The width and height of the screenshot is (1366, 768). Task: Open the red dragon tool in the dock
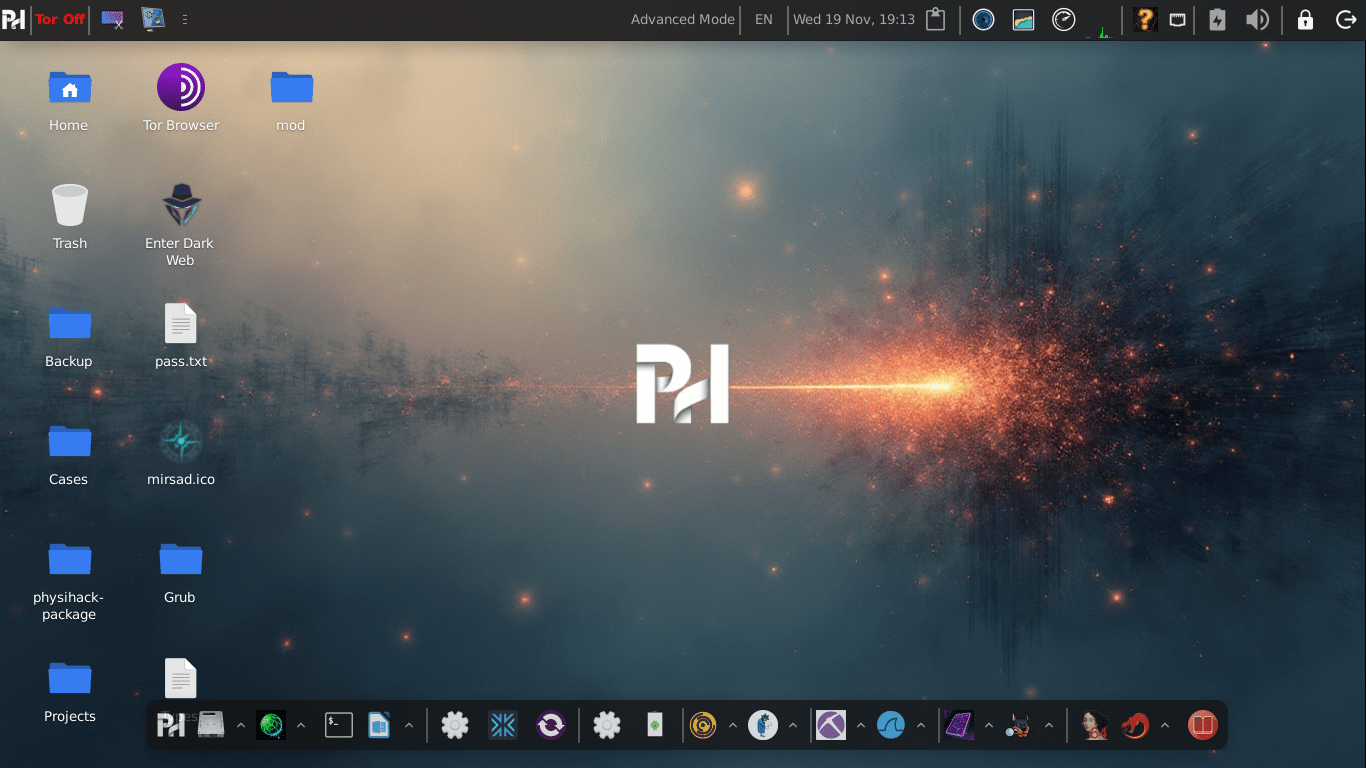[x=1135, y=725]
